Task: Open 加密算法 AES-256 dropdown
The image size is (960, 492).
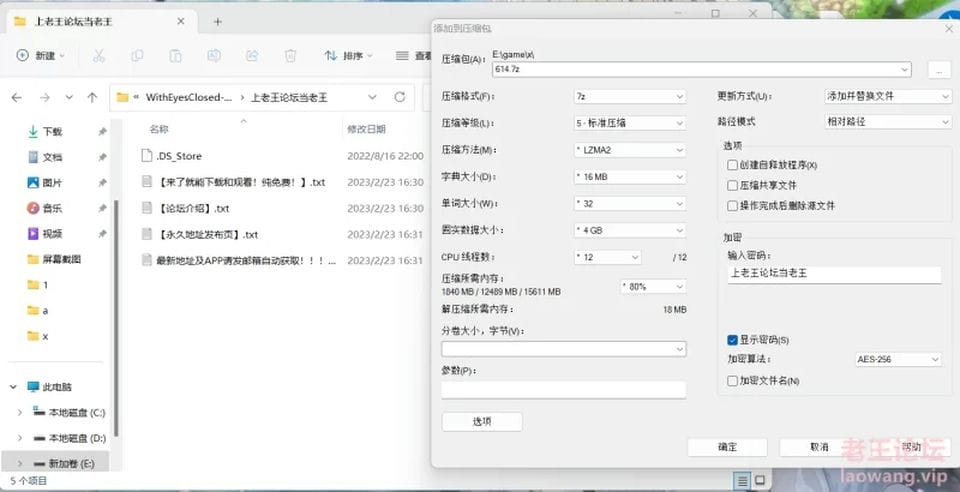Action: click(898, 359)
